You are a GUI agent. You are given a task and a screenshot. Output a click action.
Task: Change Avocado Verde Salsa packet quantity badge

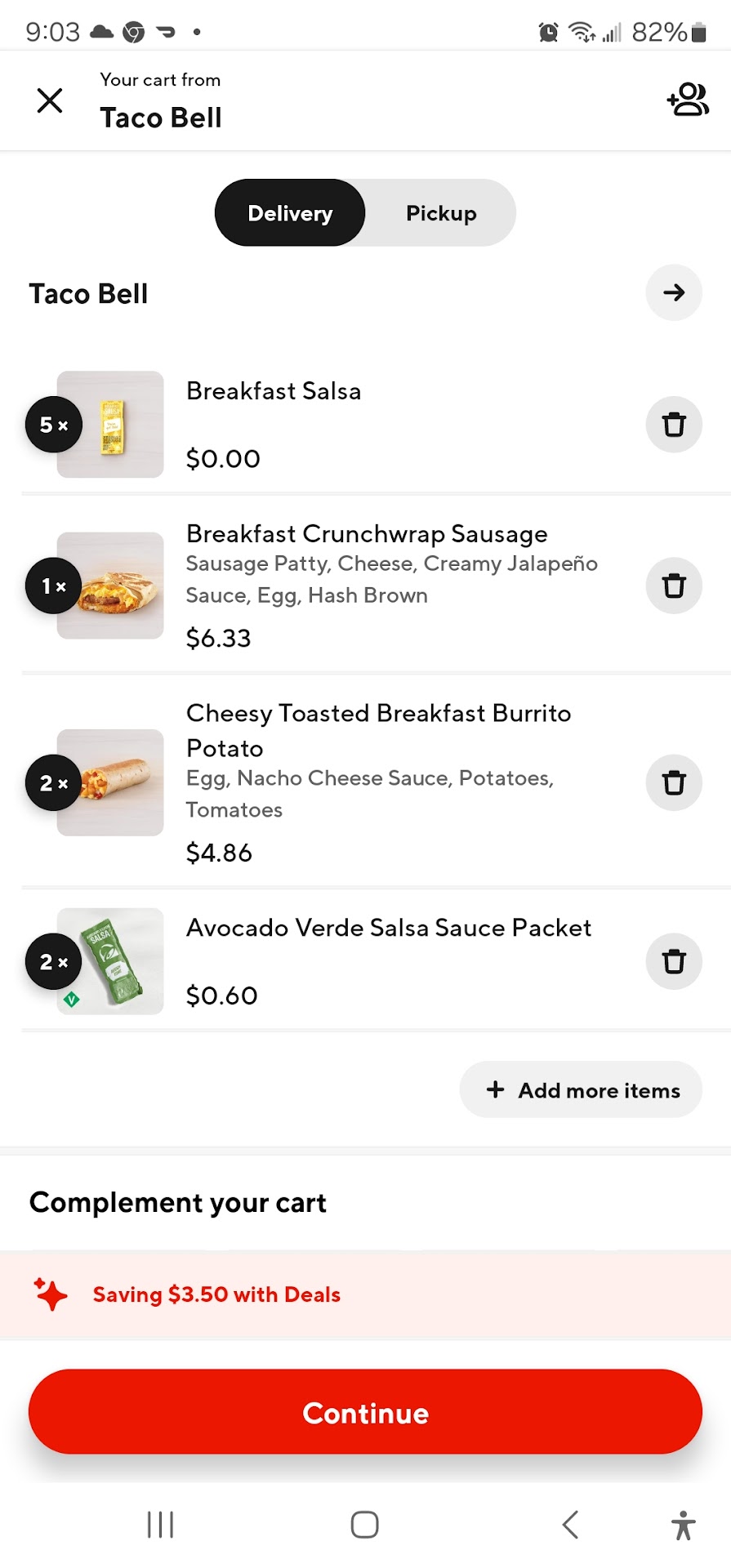[x=54, y=962]
